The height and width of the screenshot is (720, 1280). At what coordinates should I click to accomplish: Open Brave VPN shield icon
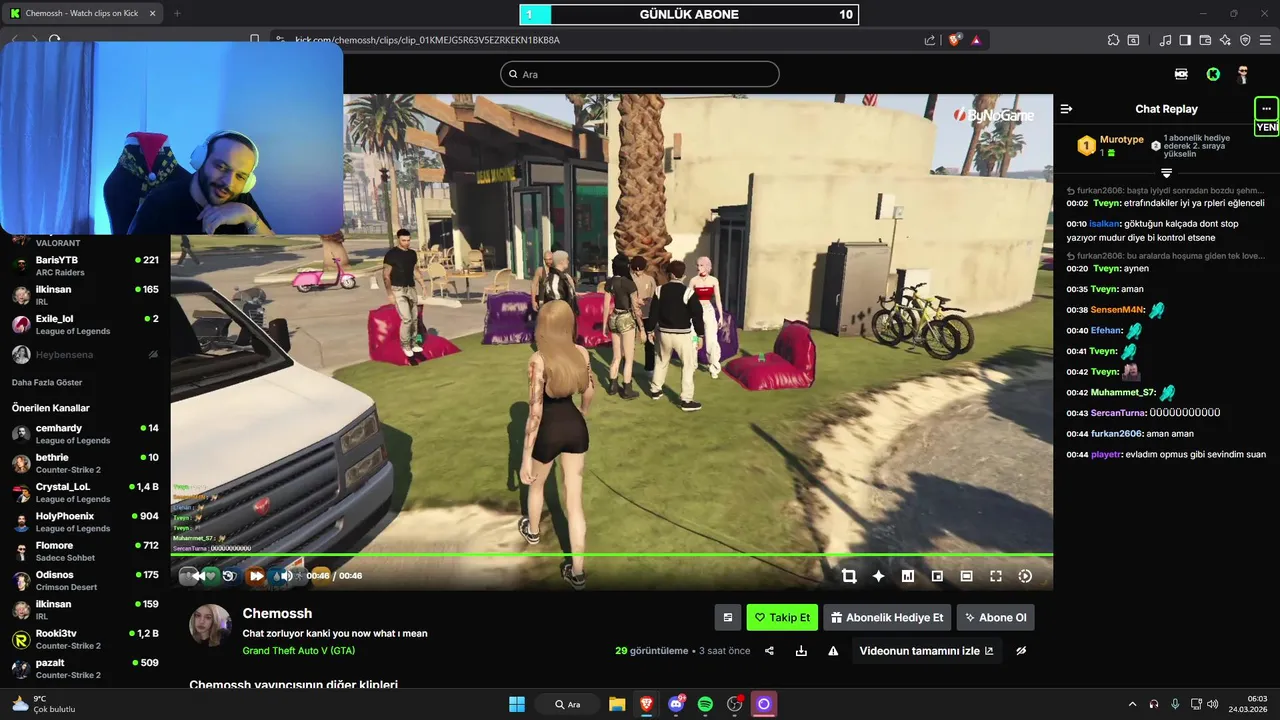[1245, 40]
